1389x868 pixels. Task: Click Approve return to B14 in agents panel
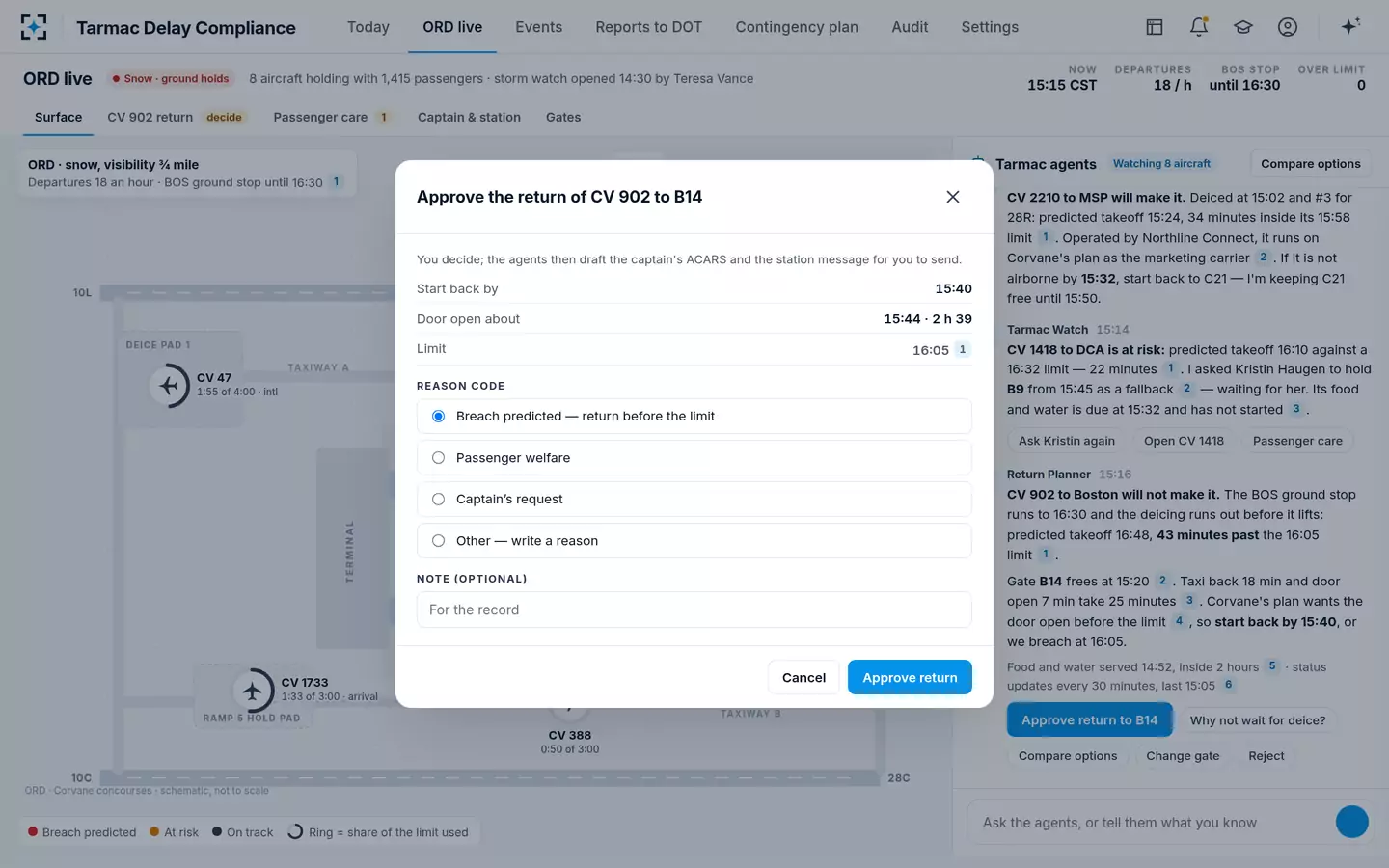[x=1089, y=720]
